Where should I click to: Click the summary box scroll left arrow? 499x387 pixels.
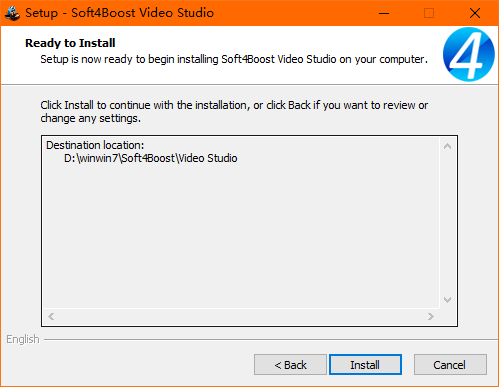51,316
